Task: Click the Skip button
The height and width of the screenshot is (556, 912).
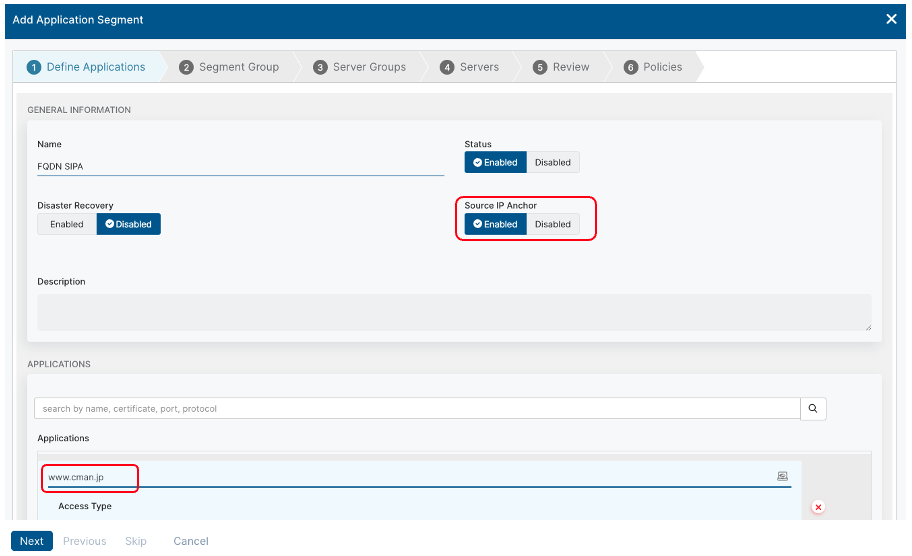Action: click(136, 541)
